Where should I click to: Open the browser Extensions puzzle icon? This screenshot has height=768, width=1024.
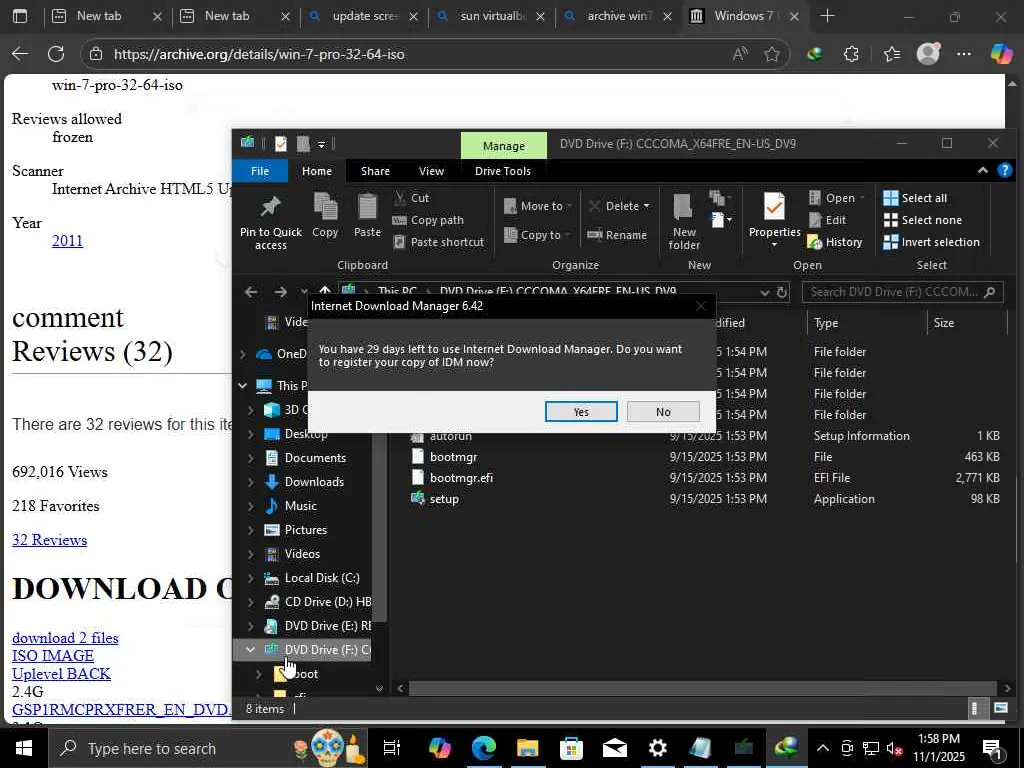tap(851, 54)
